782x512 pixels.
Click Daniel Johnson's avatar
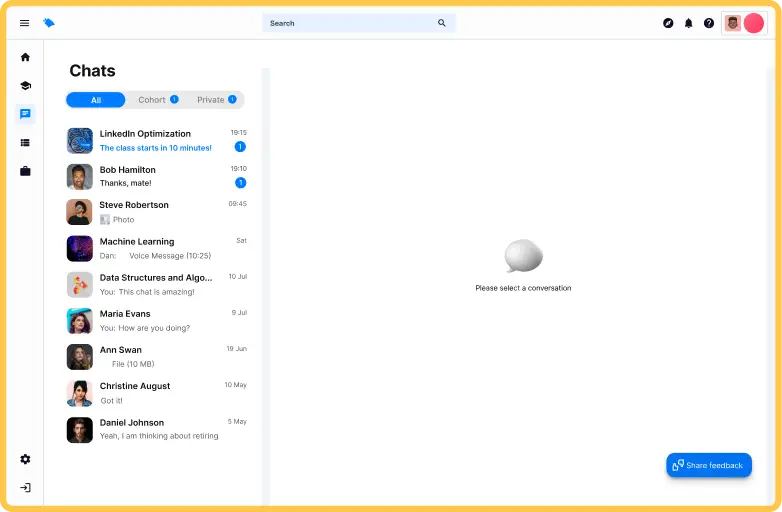click(x=80, y=429)
